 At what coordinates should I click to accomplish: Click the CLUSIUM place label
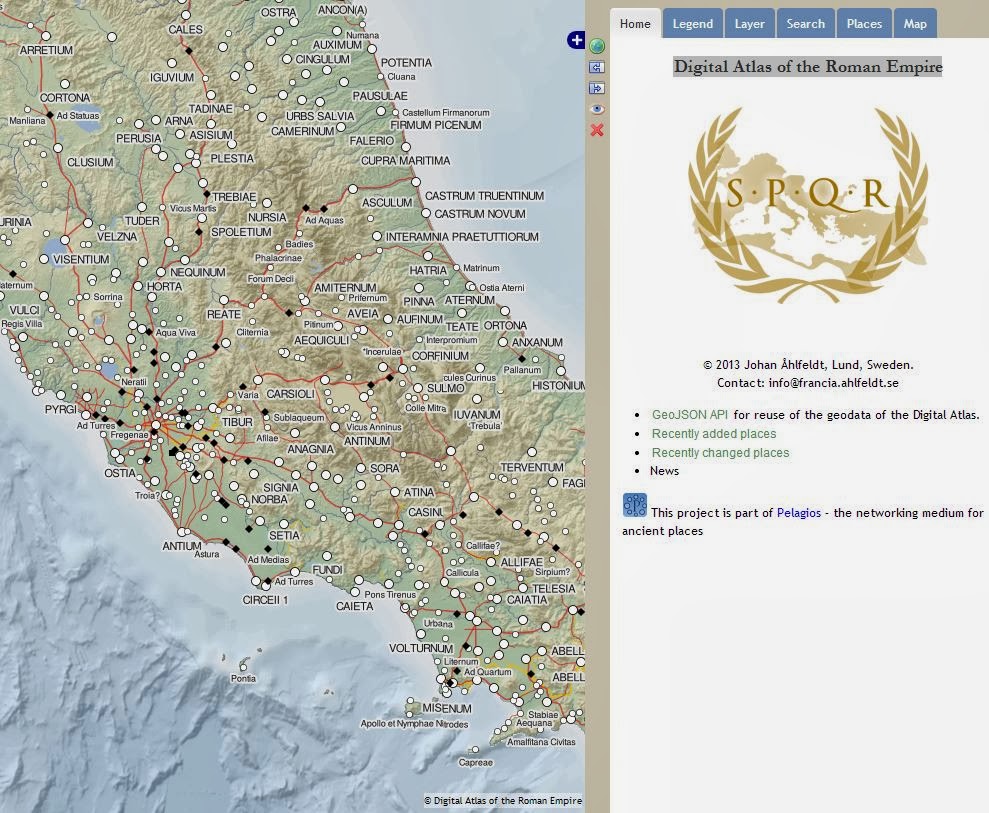point(90,162)
